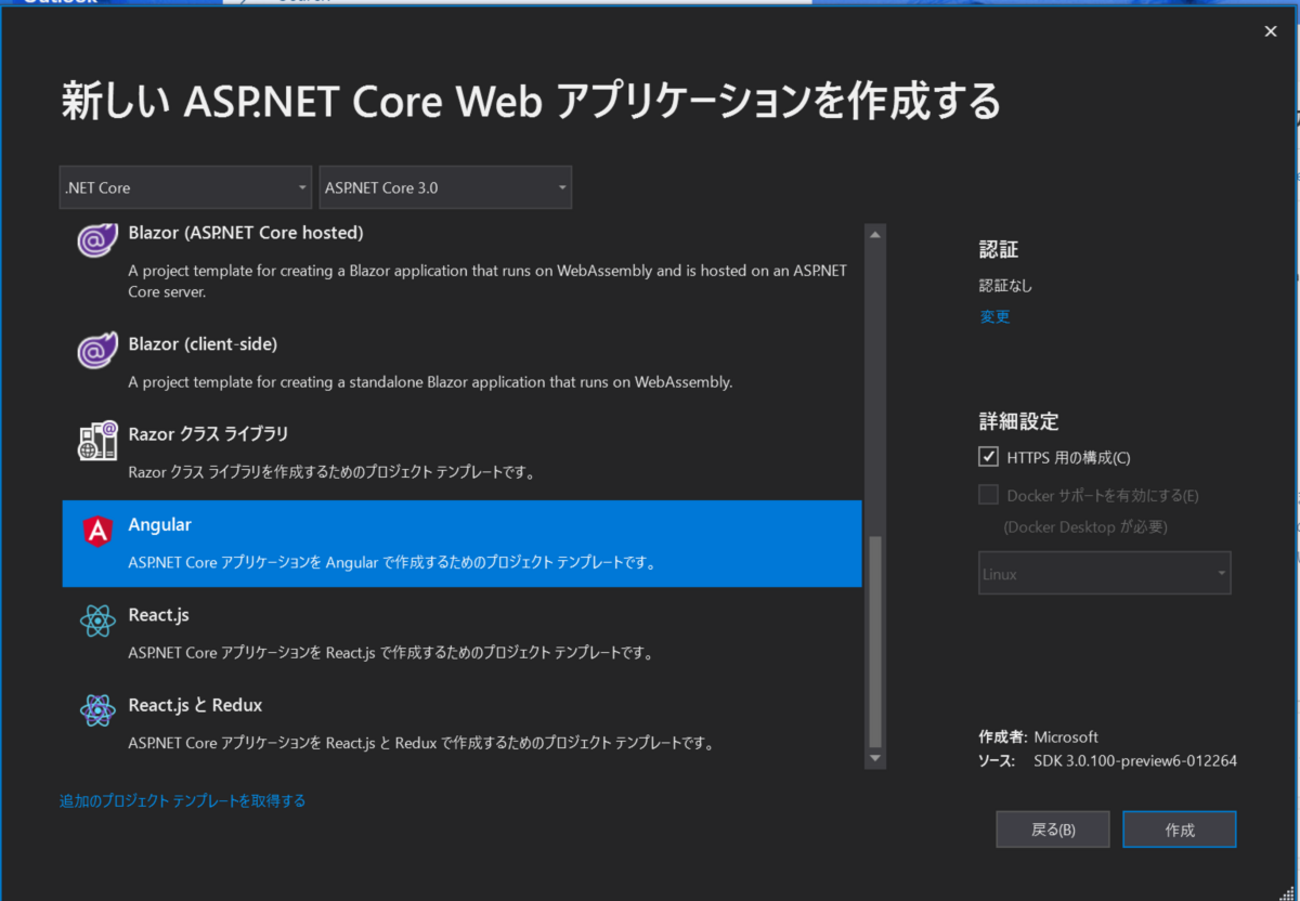Uncheck the HTTPS 用の構成 checkbox
Screen dimensions: 1300x901
coord(988,457)
